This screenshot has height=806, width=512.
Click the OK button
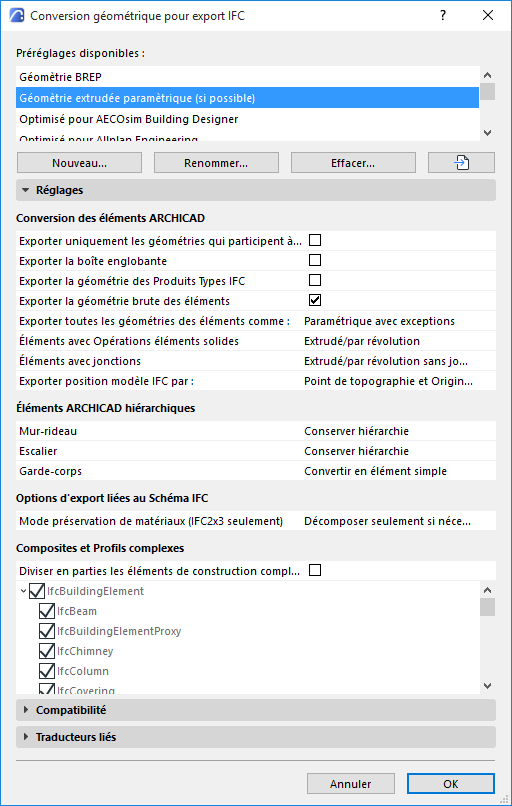click(451, 784)
